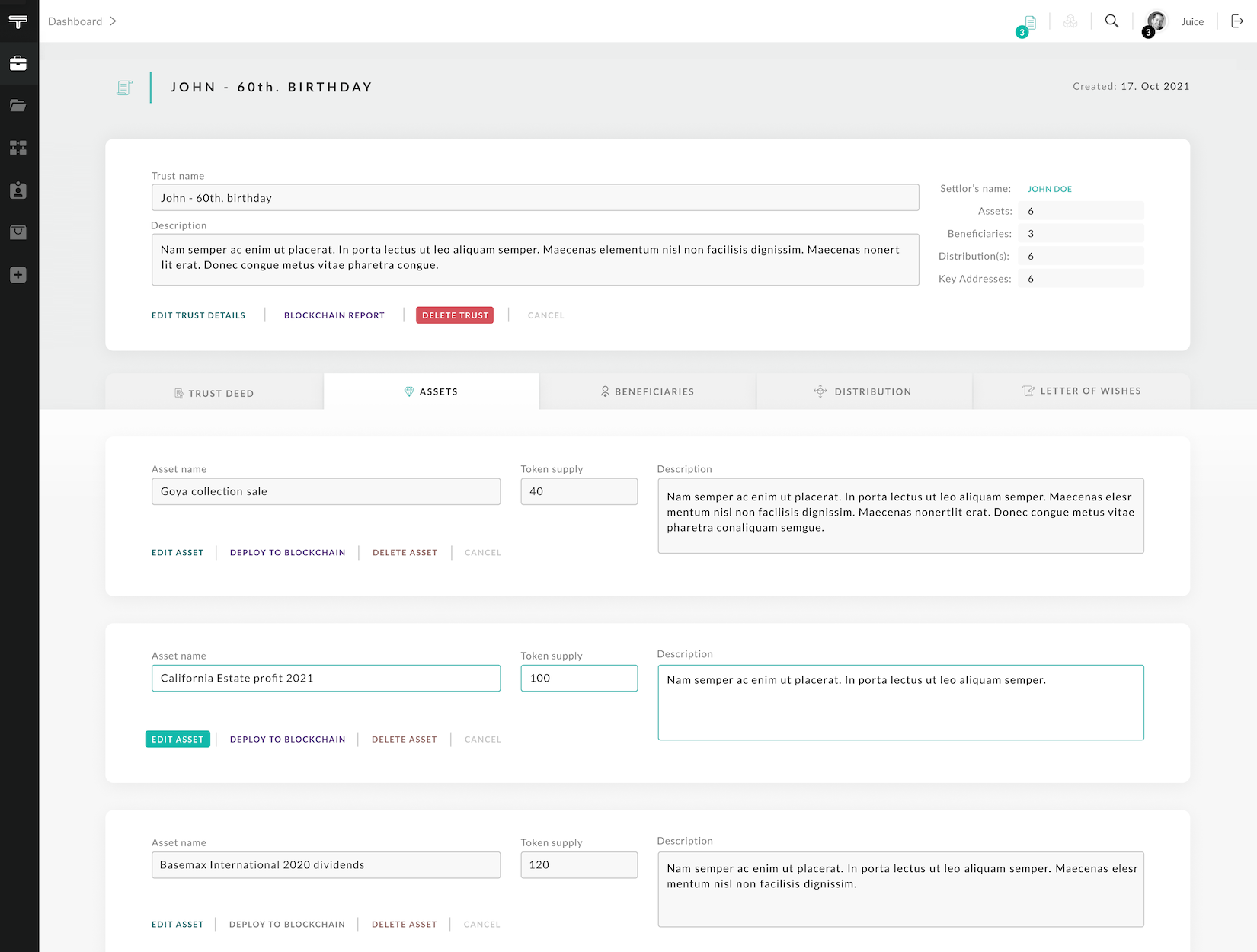Switch to the Trust Deed tab
This screenshot has height=952, width=1257.
[214, 393]
